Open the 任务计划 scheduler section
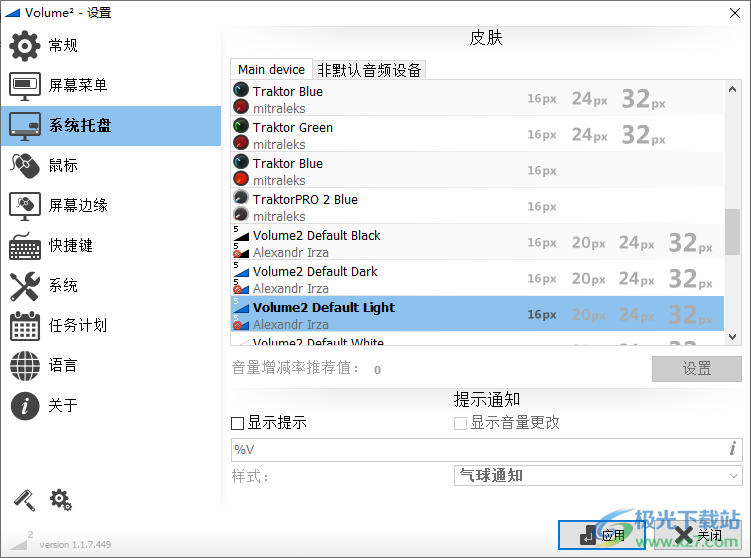 pos(77,325)
